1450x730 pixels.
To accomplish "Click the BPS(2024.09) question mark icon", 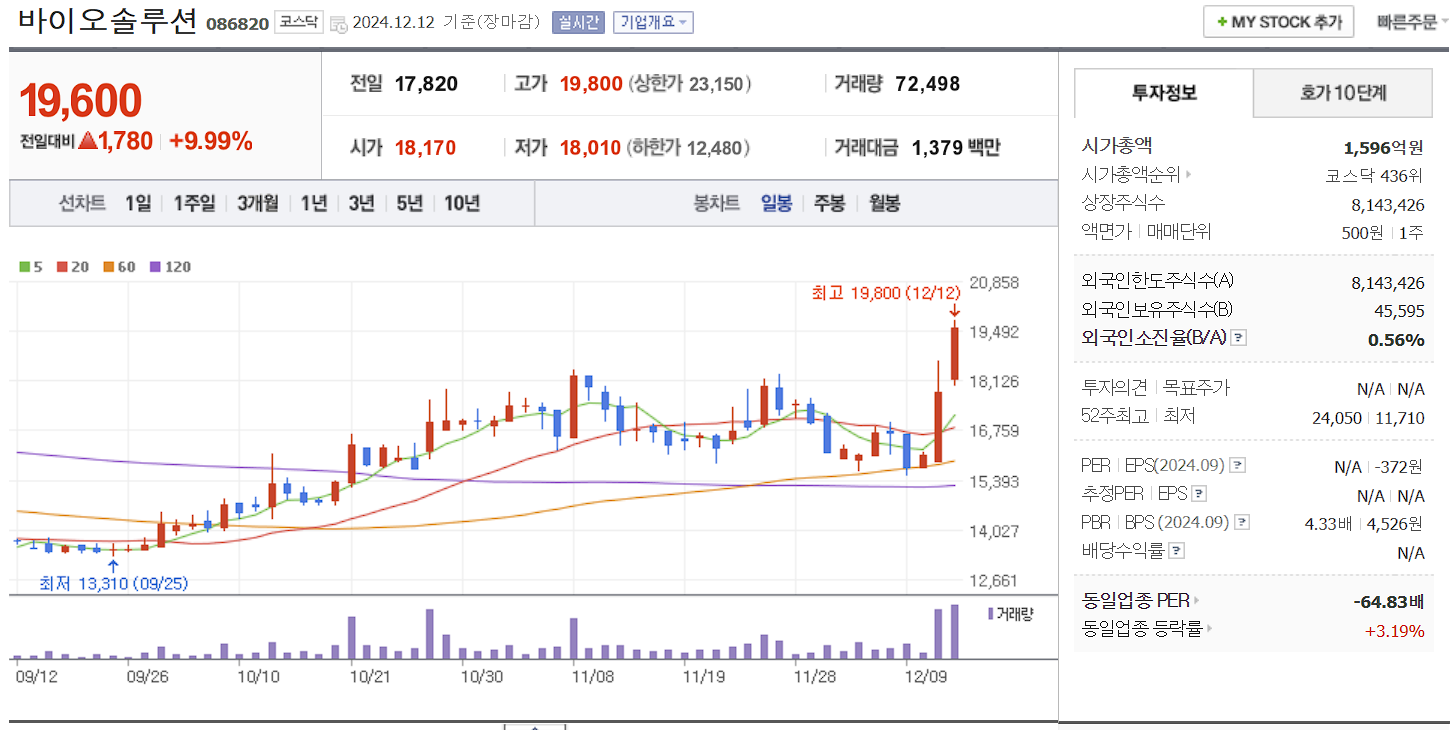I will click(1243, 521).
